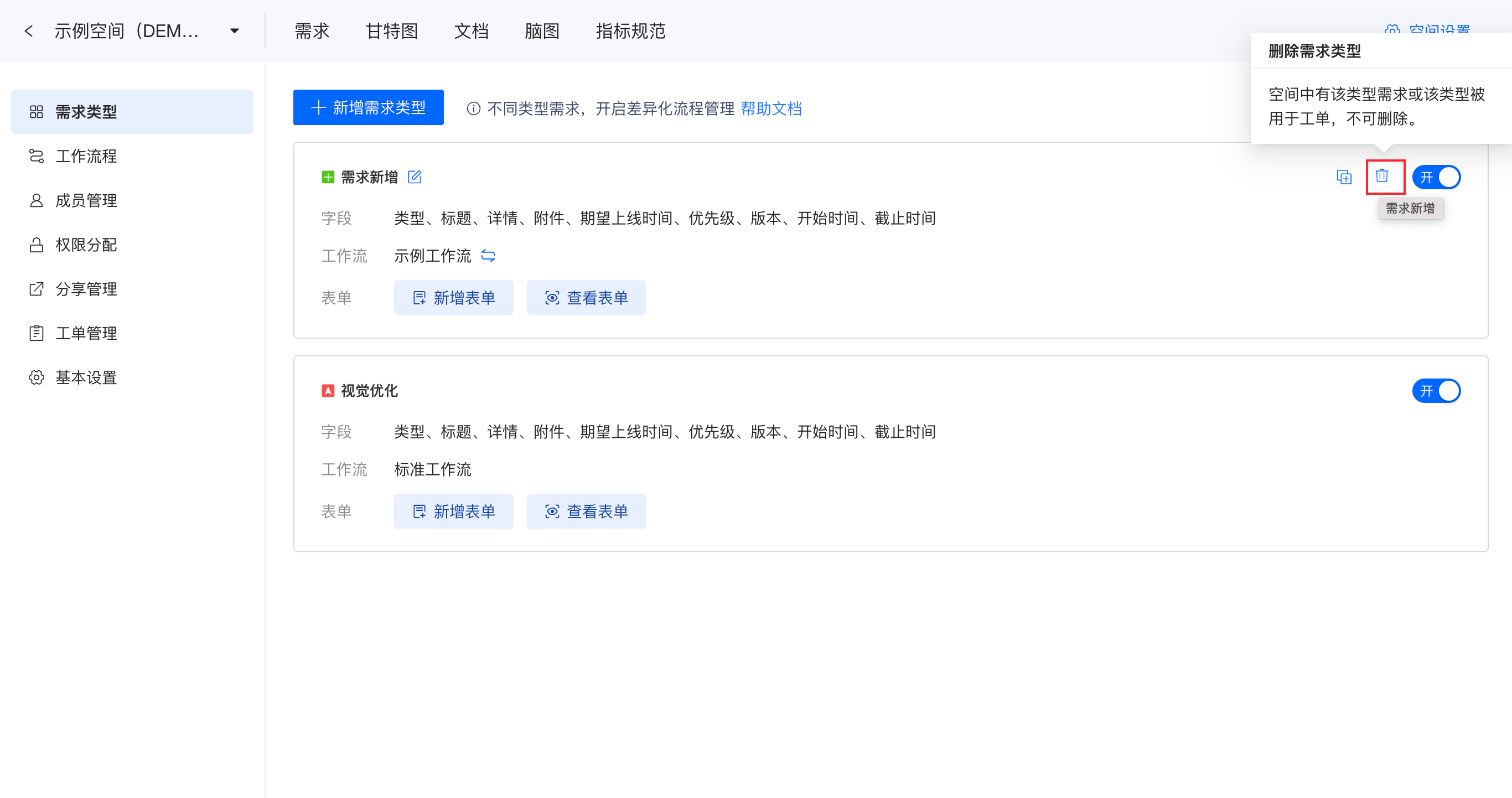Click the trash delete icon for 需求新增
The image size is (1512, 798).
[x=1382, y=176]
